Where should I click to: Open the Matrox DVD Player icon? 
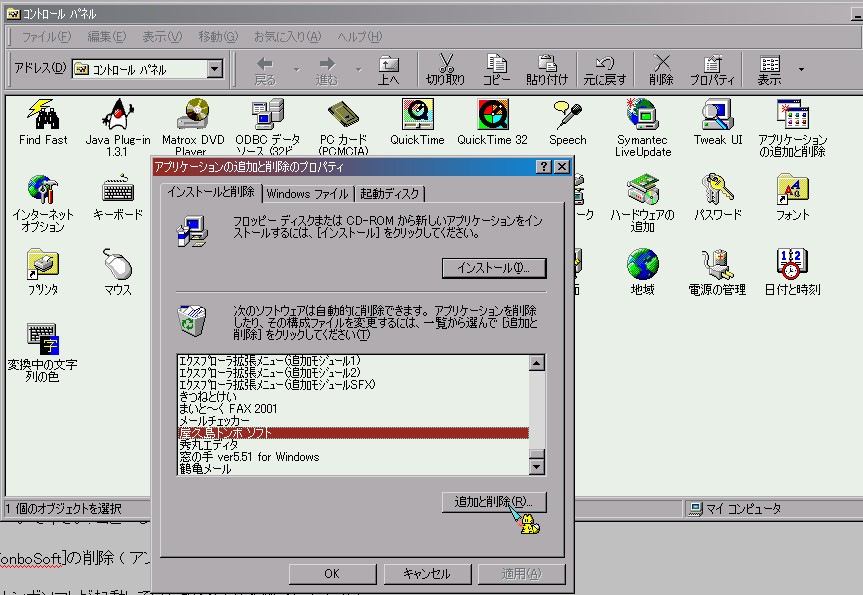click(x=193, y=127)
